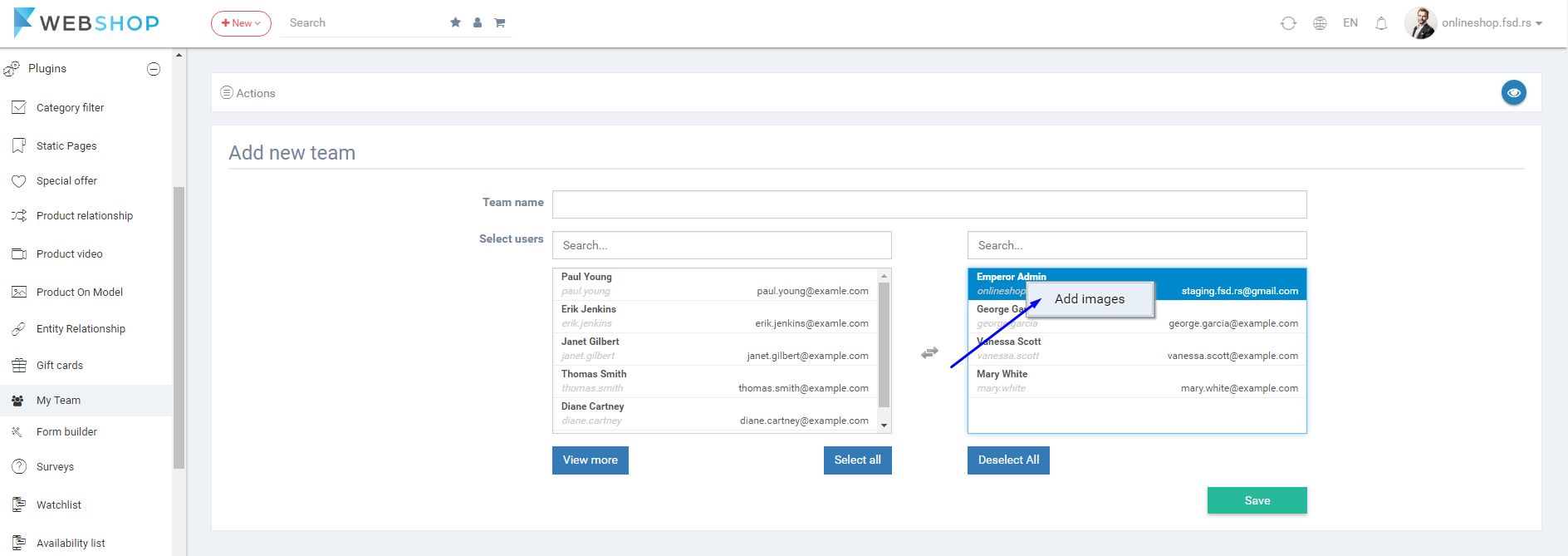Focus the top Search box
This screenshot has width=1568, height=556.
(361, 23)
